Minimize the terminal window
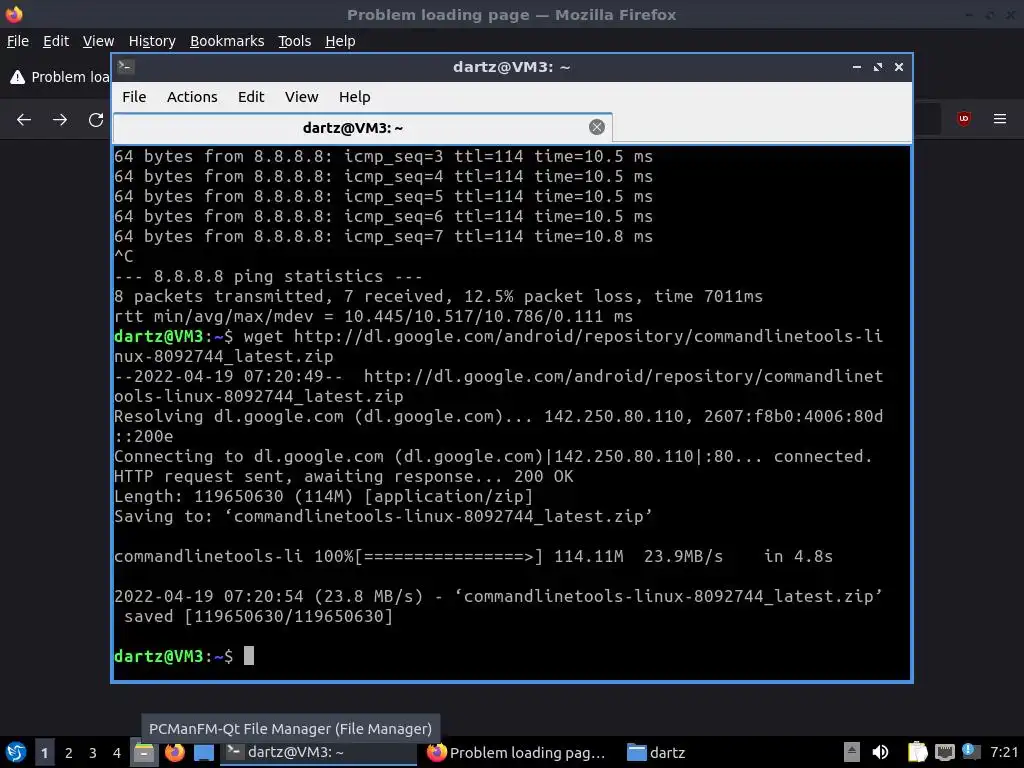This screenshot has width=1024, height=768. pos(857,67)
